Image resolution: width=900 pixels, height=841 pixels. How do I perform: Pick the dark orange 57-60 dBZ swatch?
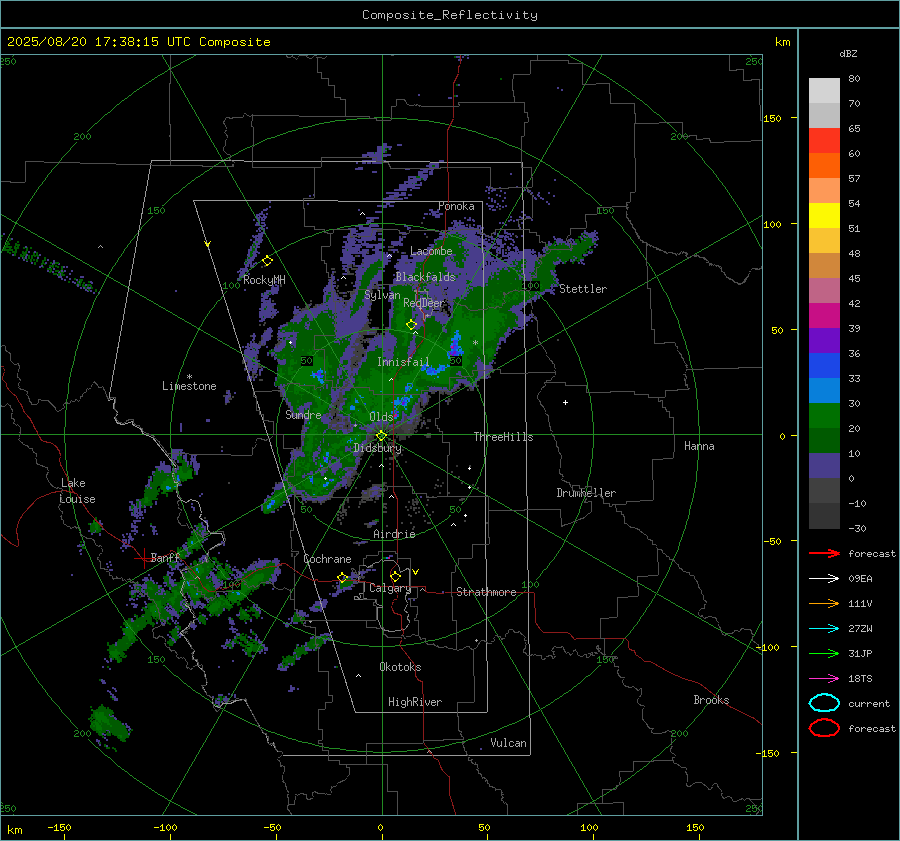point(824,165)
